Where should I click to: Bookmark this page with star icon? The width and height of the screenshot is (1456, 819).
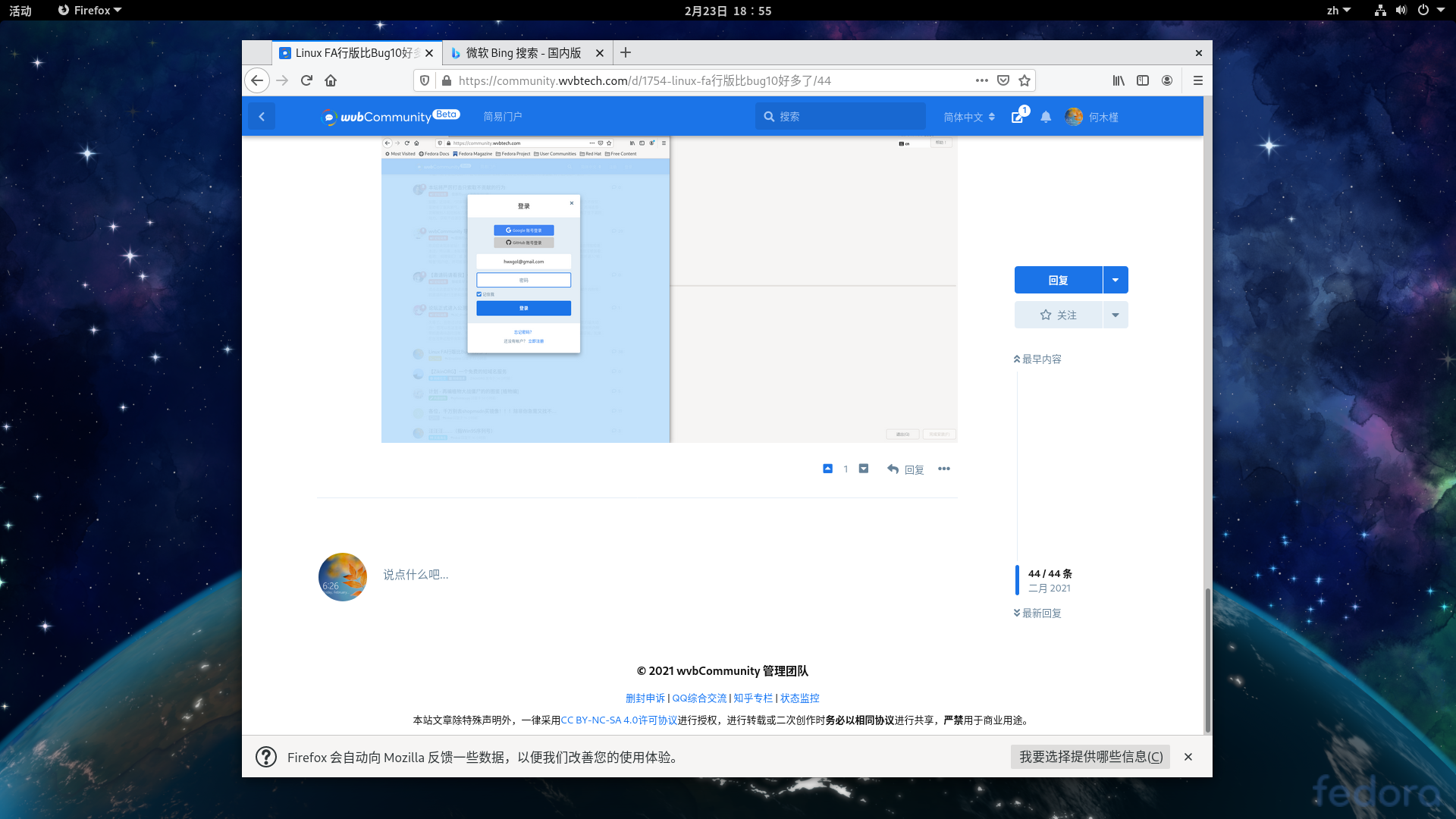click(1025, 80)
